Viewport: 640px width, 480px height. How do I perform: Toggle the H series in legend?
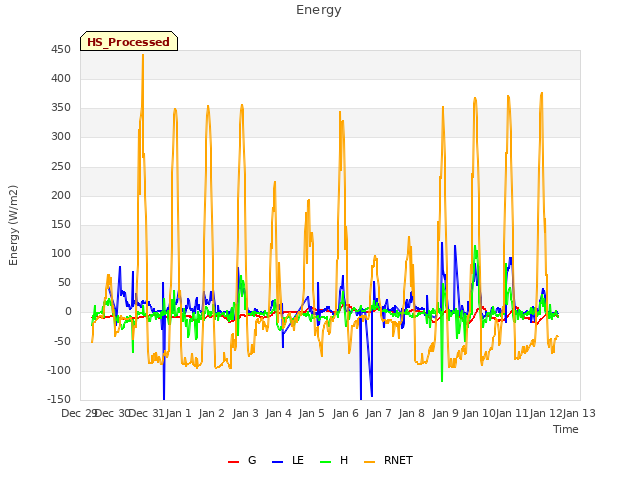click(x=334, y=460)
